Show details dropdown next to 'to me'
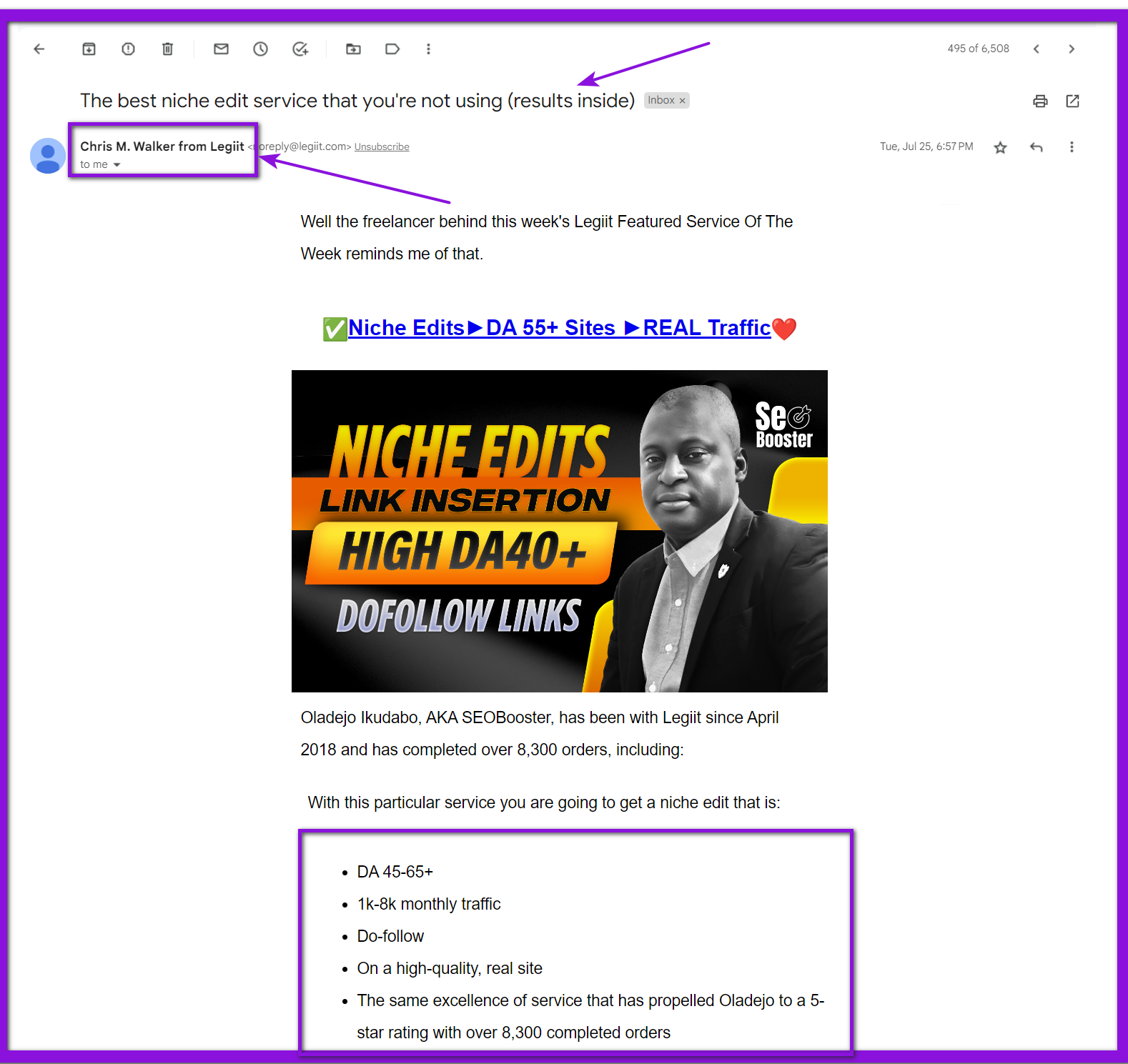The image size is (1128, 1064). pos(117,165)
